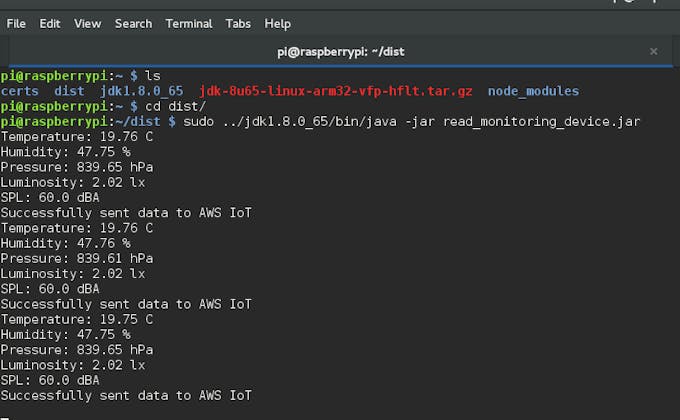Open the Terminal menu
The width and height of the screenshot is (680, 420).
tap(189, 23)
